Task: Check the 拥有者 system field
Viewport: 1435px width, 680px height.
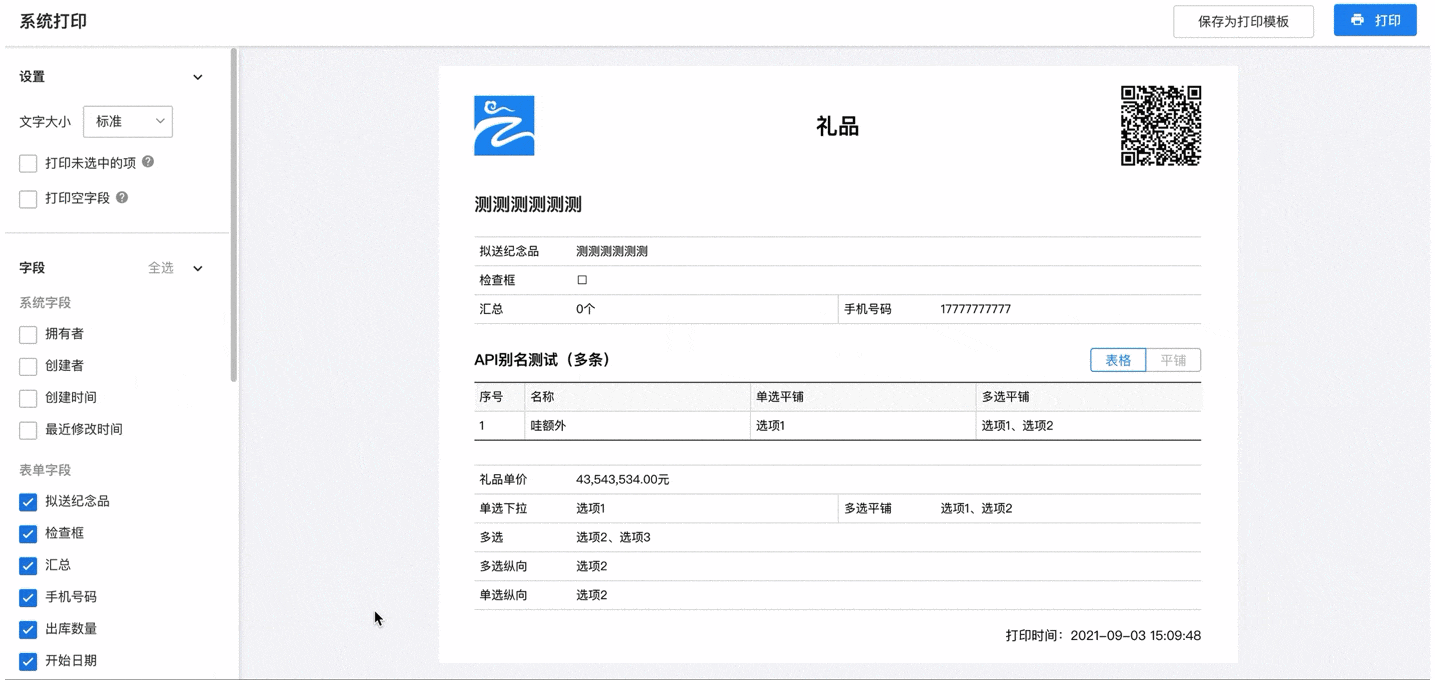Action: 28,335
